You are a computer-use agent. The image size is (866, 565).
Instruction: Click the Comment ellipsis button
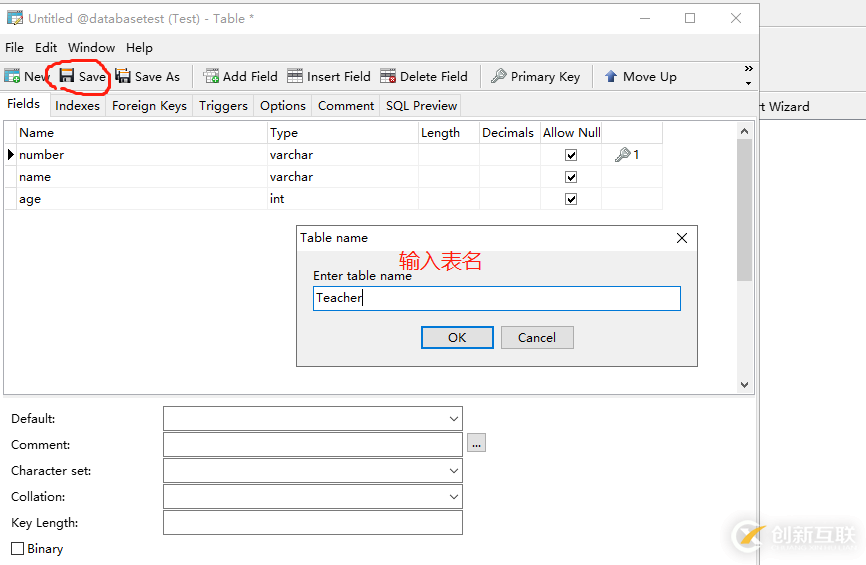tap(476, 443)
